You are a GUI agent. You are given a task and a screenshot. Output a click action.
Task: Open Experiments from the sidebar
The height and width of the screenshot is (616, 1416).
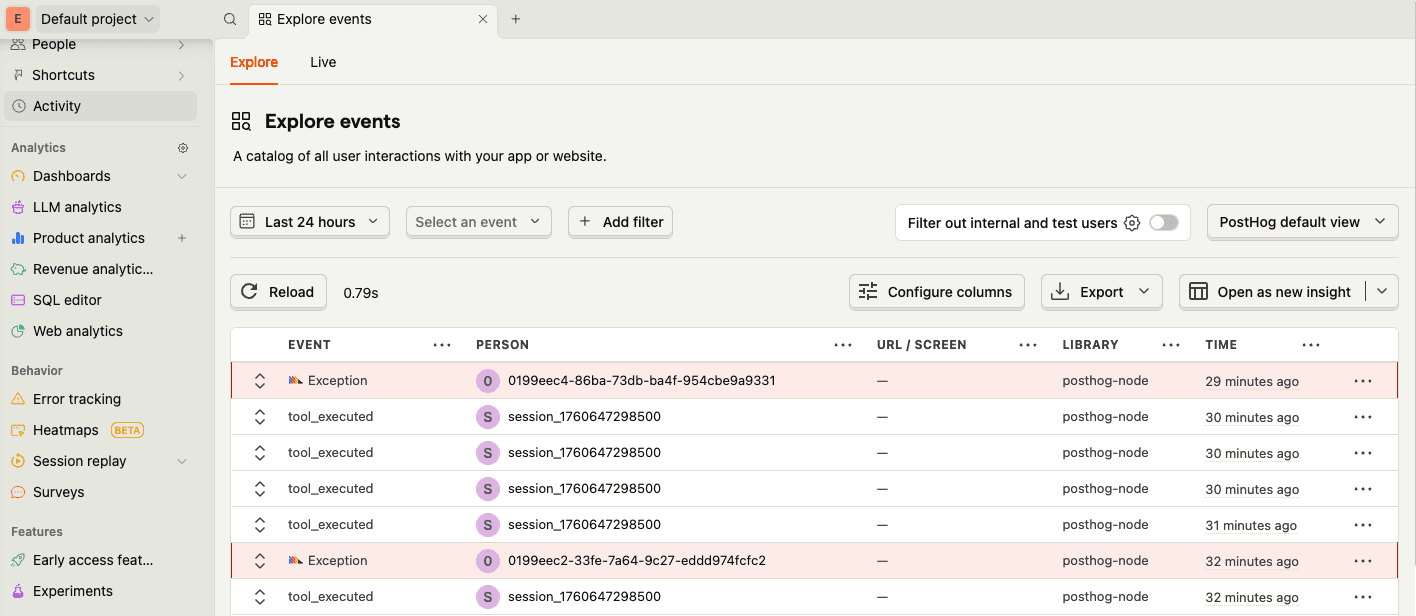point(70,590)
